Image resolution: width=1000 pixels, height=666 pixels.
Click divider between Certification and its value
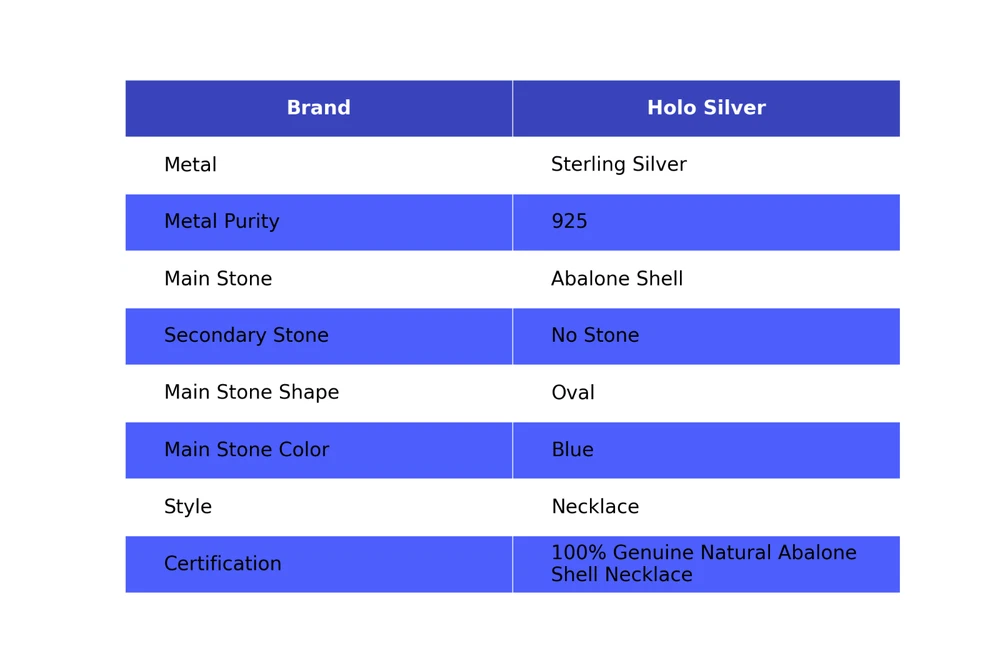(x=512, y=564)
